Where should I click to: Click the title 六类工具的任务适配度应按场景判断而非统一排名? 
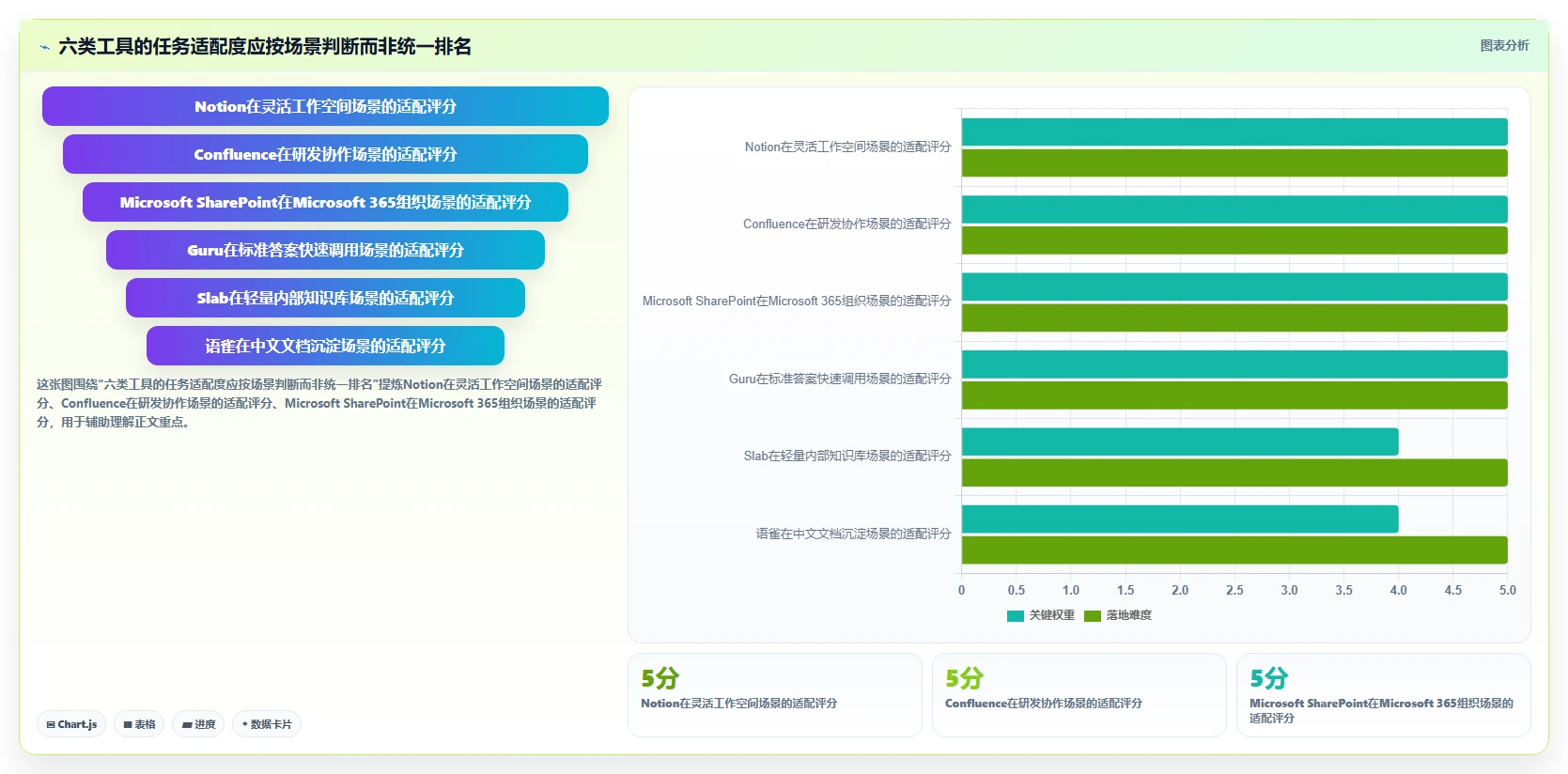coord(265,46)
